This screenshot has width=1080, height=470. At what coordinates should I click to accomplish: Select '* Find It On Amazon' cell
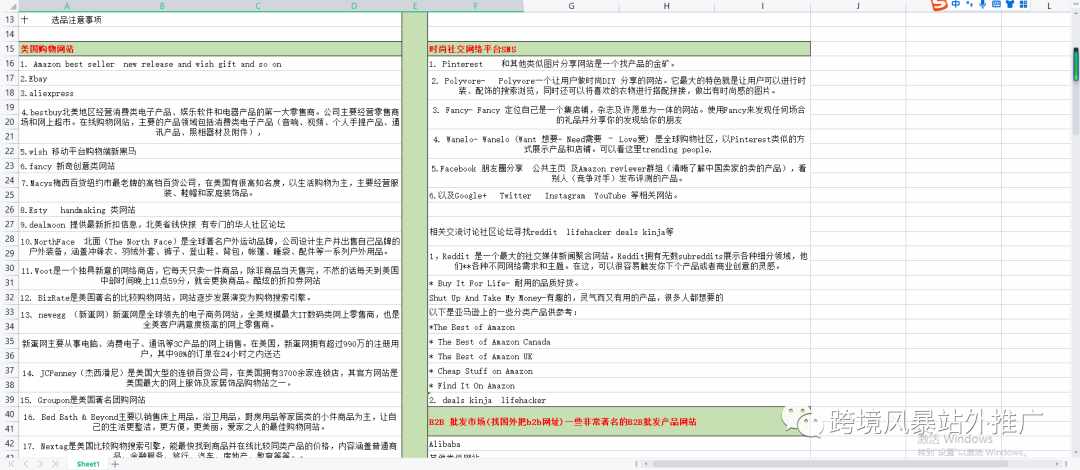pos(619,385)
